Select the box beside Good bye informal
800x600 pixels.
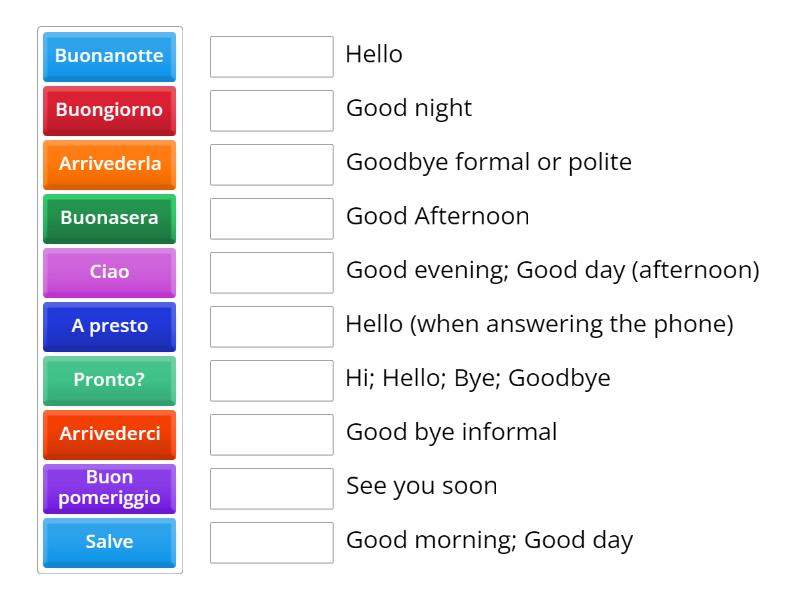tap(271, 434)
